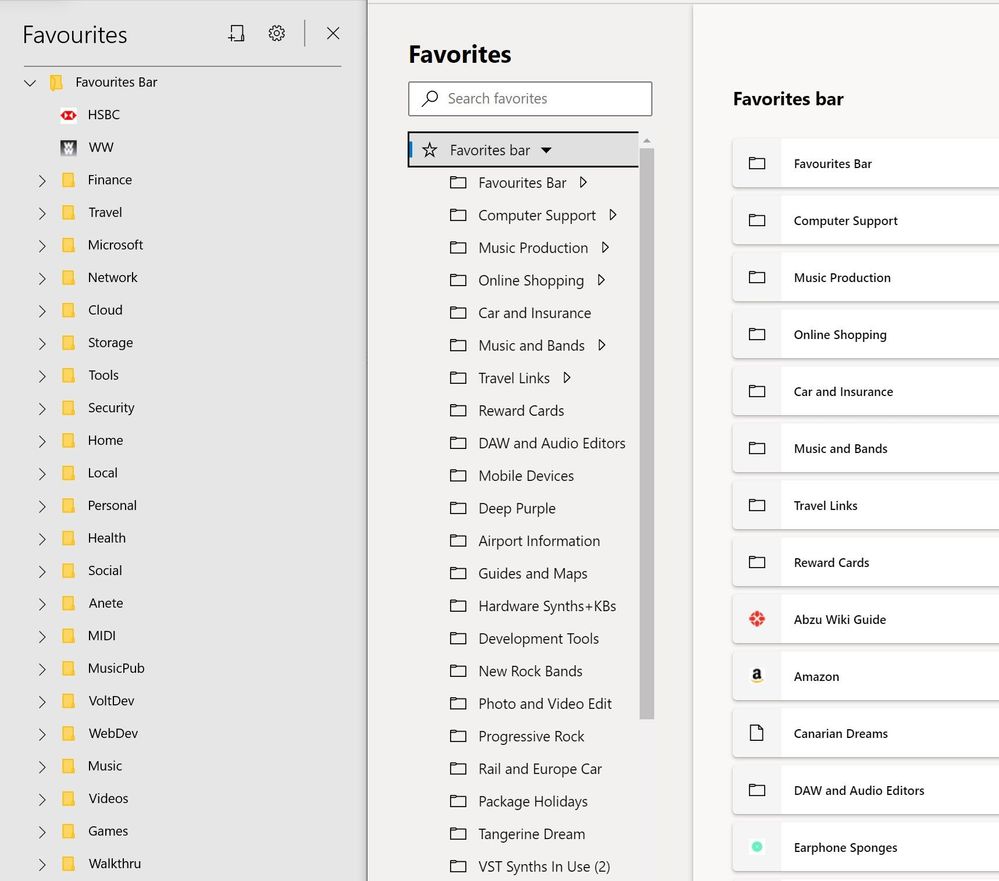Click the scrollbar up arrow in folder list
The height and width of the screenshot is (881, 999).
pyautogui.click(x=647, y=141)
